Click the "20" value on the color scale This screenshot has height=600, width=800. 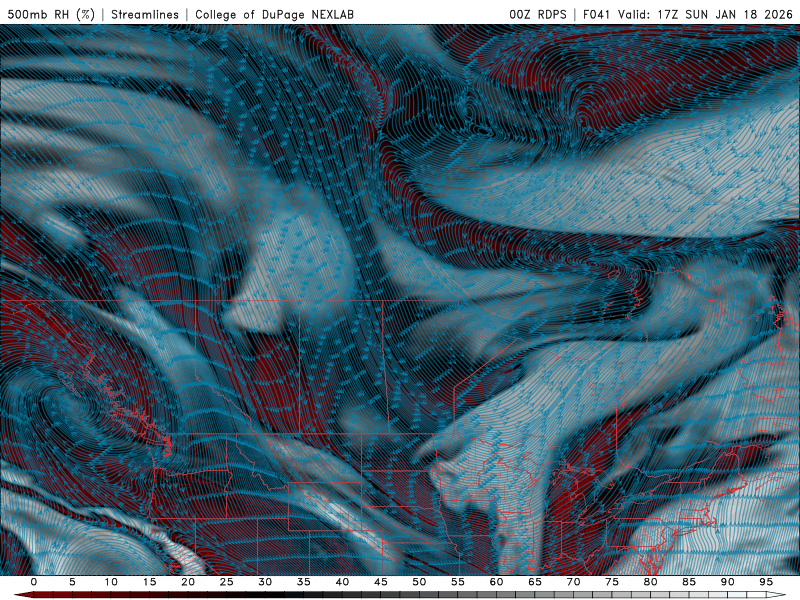[x=188, y=582]
